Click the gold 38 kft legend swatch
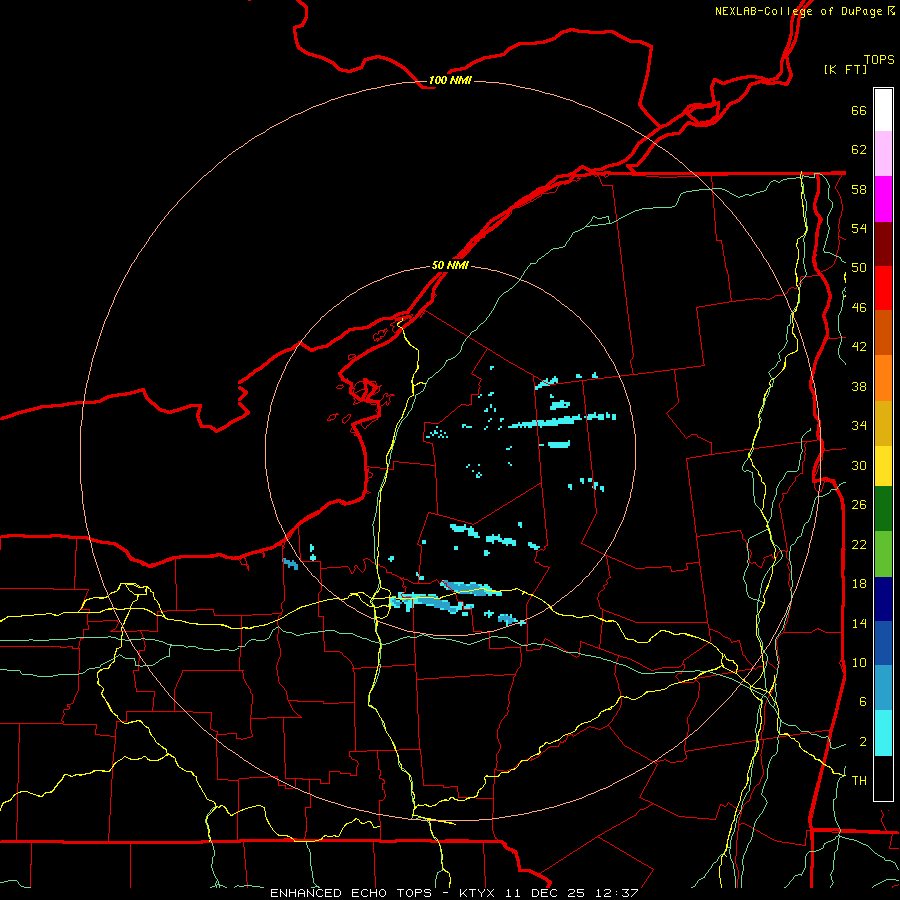This screenshot has width=900, height=900. tap(883, 422)
